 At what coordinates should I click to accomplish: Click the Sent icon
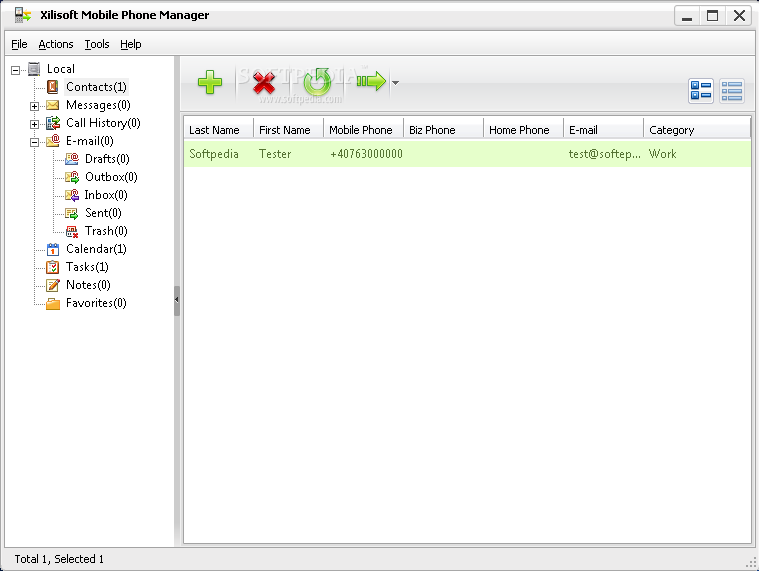[x=72, y=213]
